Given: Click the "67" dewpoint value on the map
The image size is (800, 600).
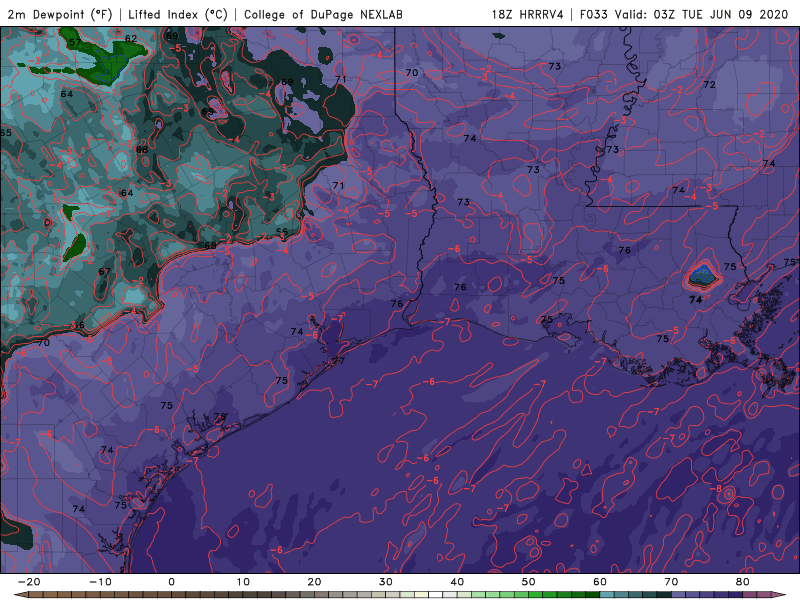Looking at the screenshot, I should pyautogui.click(x=105, y=271).
